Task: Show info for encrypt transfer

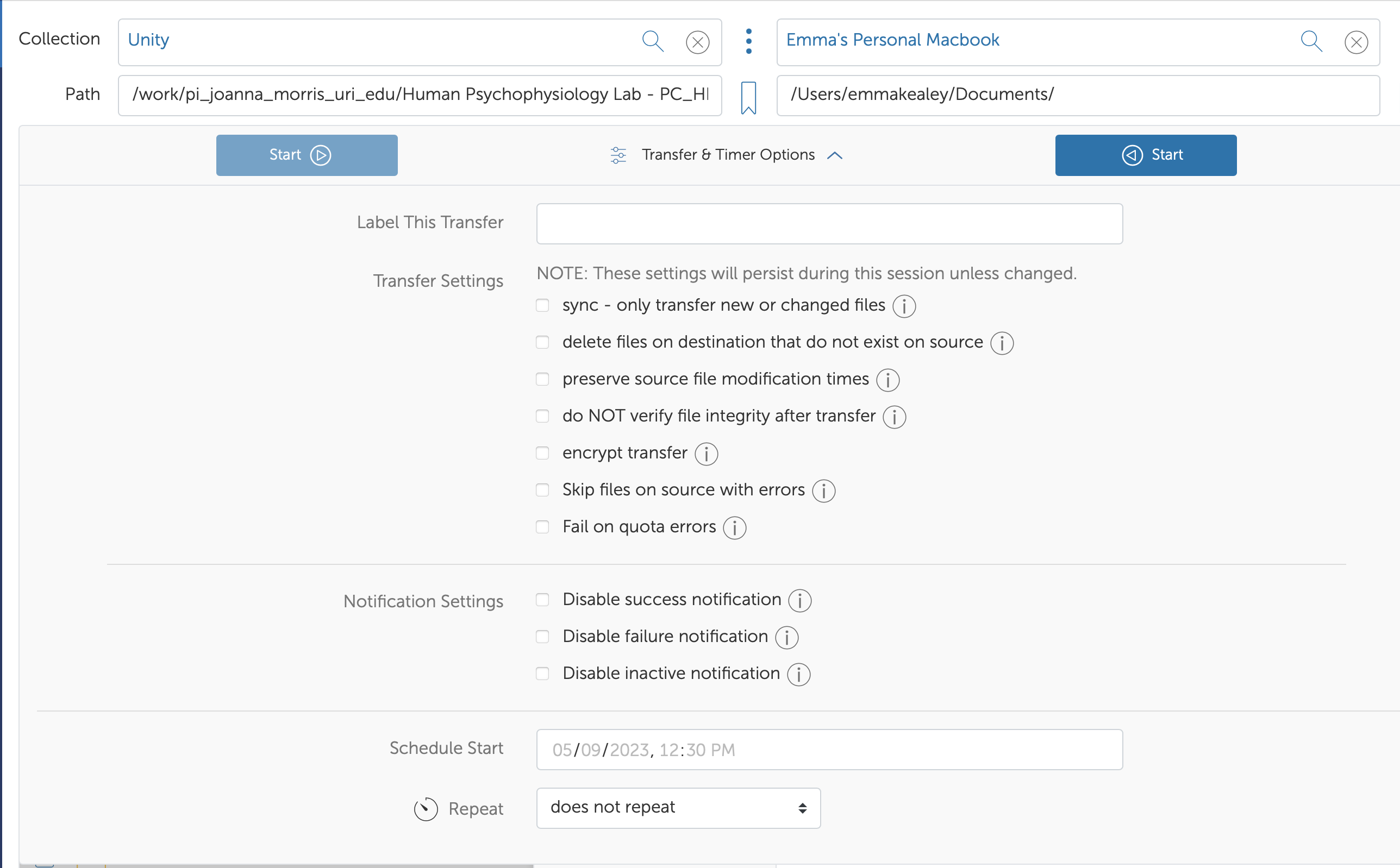Action: click(x=706, y=454)
